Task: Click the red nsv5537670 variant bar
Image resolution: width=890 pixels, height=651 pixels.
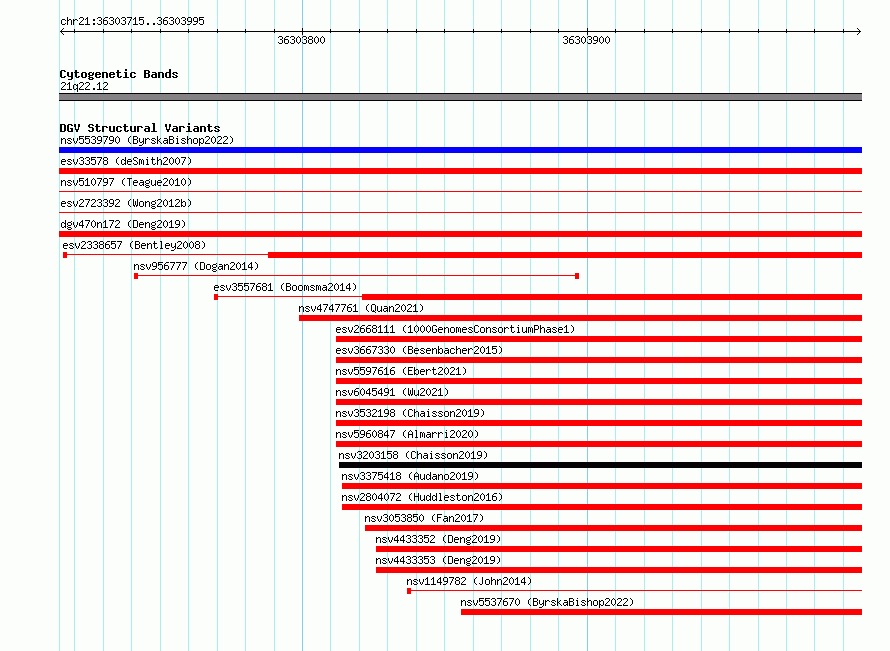Action: point(661,612)
